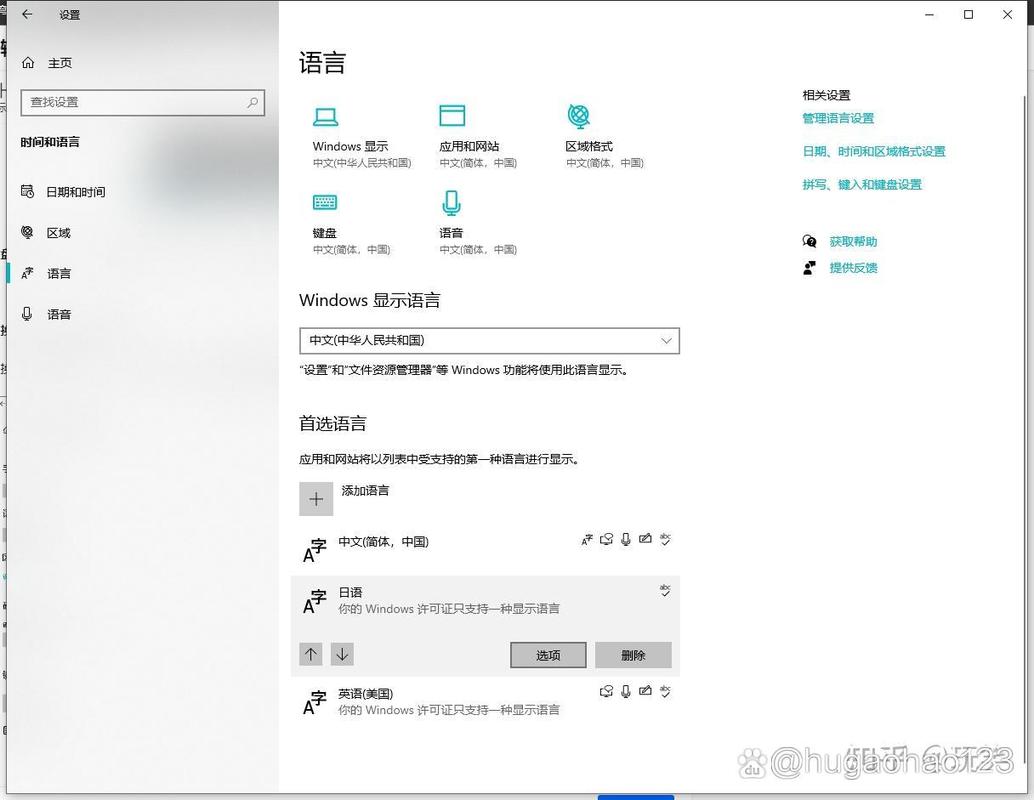Click the 键盘 keyboard icon
Image resolution: width=1034 pixels, height=800 pixels.
(325, 201)
